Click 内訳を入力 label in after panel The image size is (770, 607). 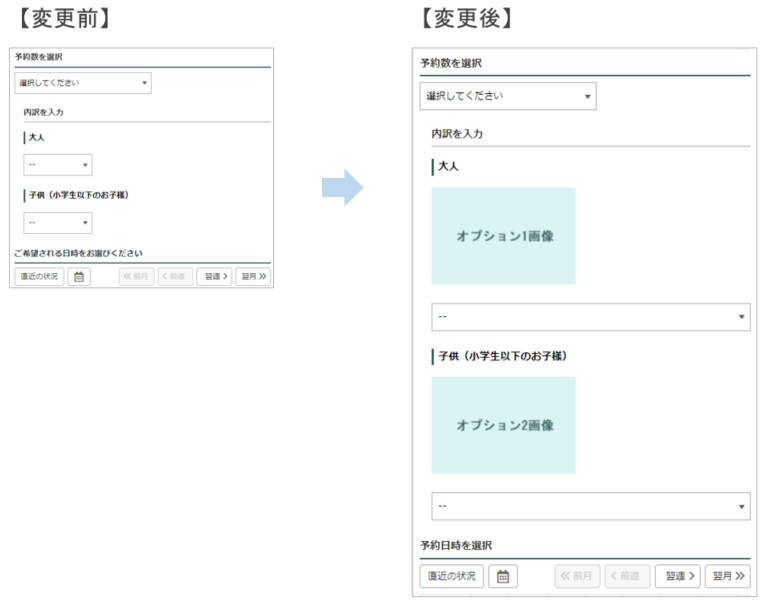pyautogui.click(x=457, y=134)
